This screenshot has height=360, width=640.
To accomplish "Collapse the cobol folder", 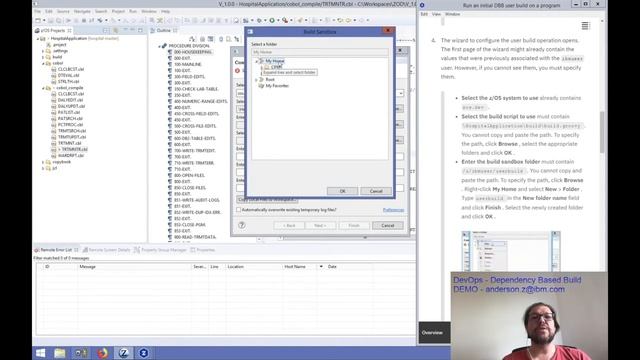I will coord(43,63).
